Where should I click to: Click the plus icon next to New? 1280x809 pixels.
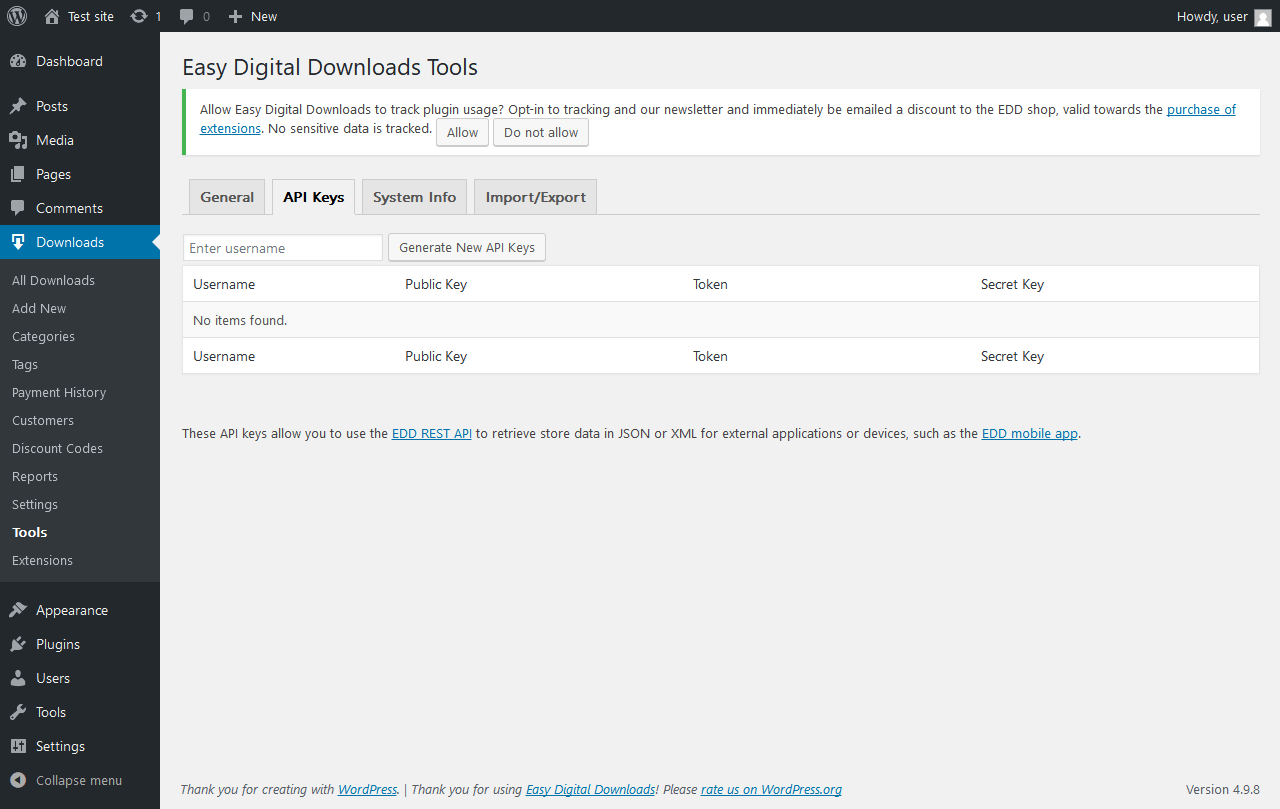click(x=235, y=16)
